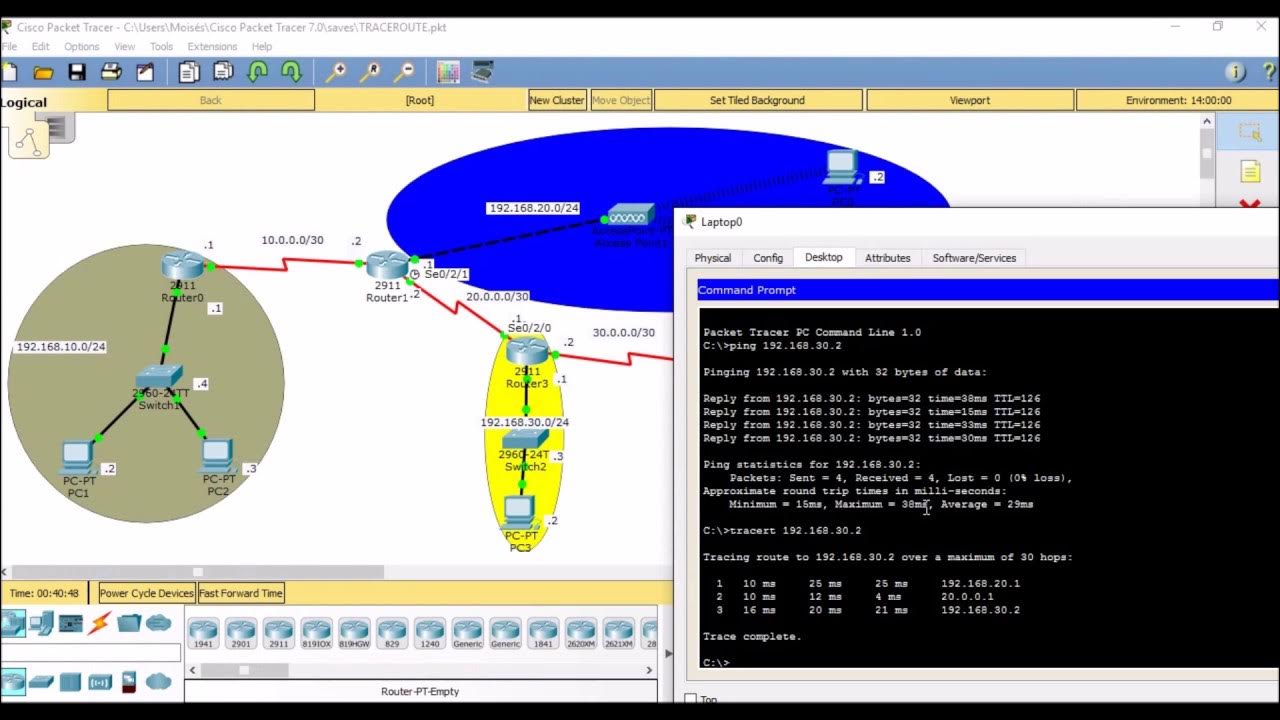Open the Custom Devices Dialog icon
Viewport: 1280px width, 720px height.
(x=482, y=72)
